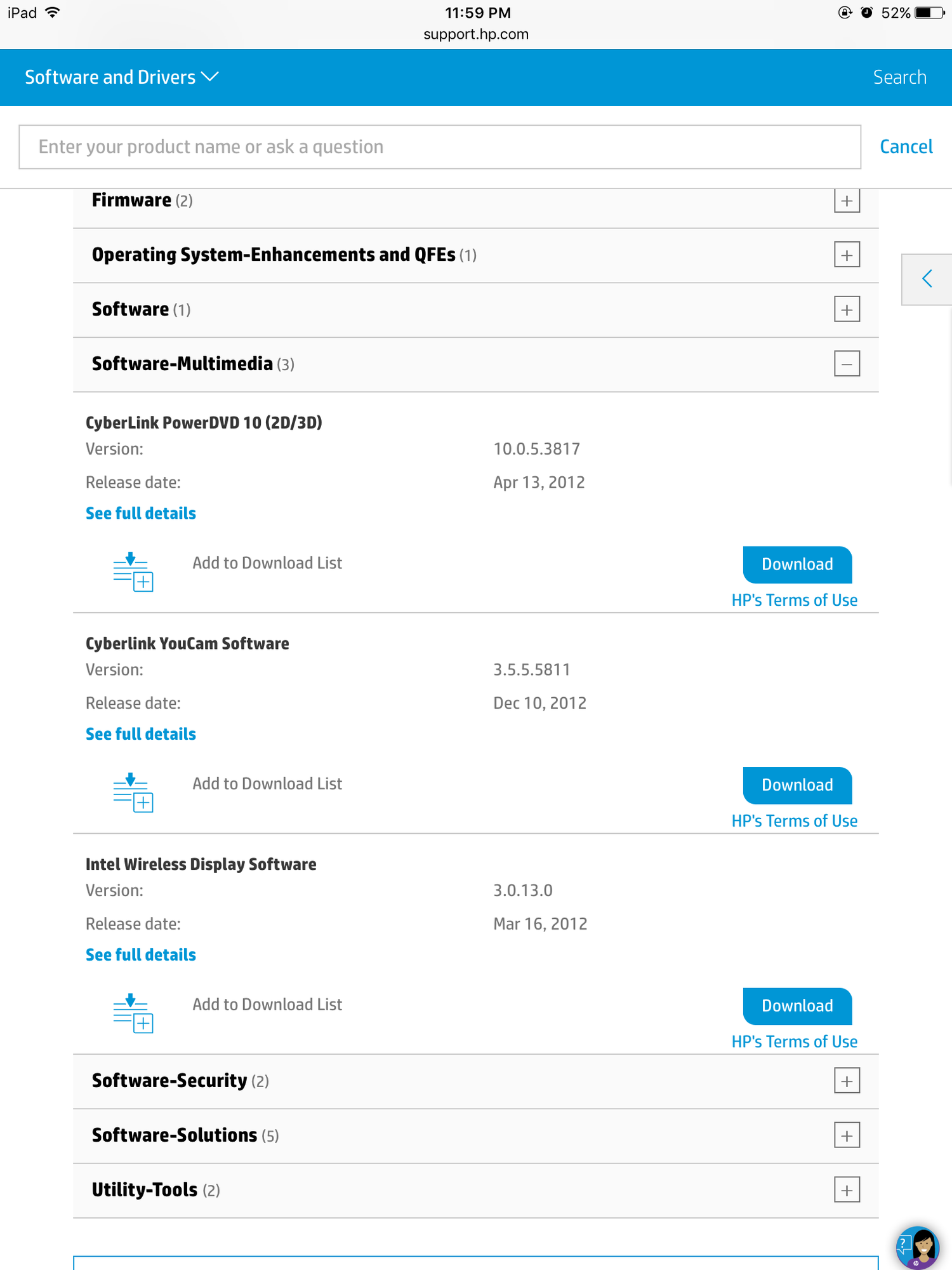Download CyberLink PowerDVD 10

[x=797, y=564]
